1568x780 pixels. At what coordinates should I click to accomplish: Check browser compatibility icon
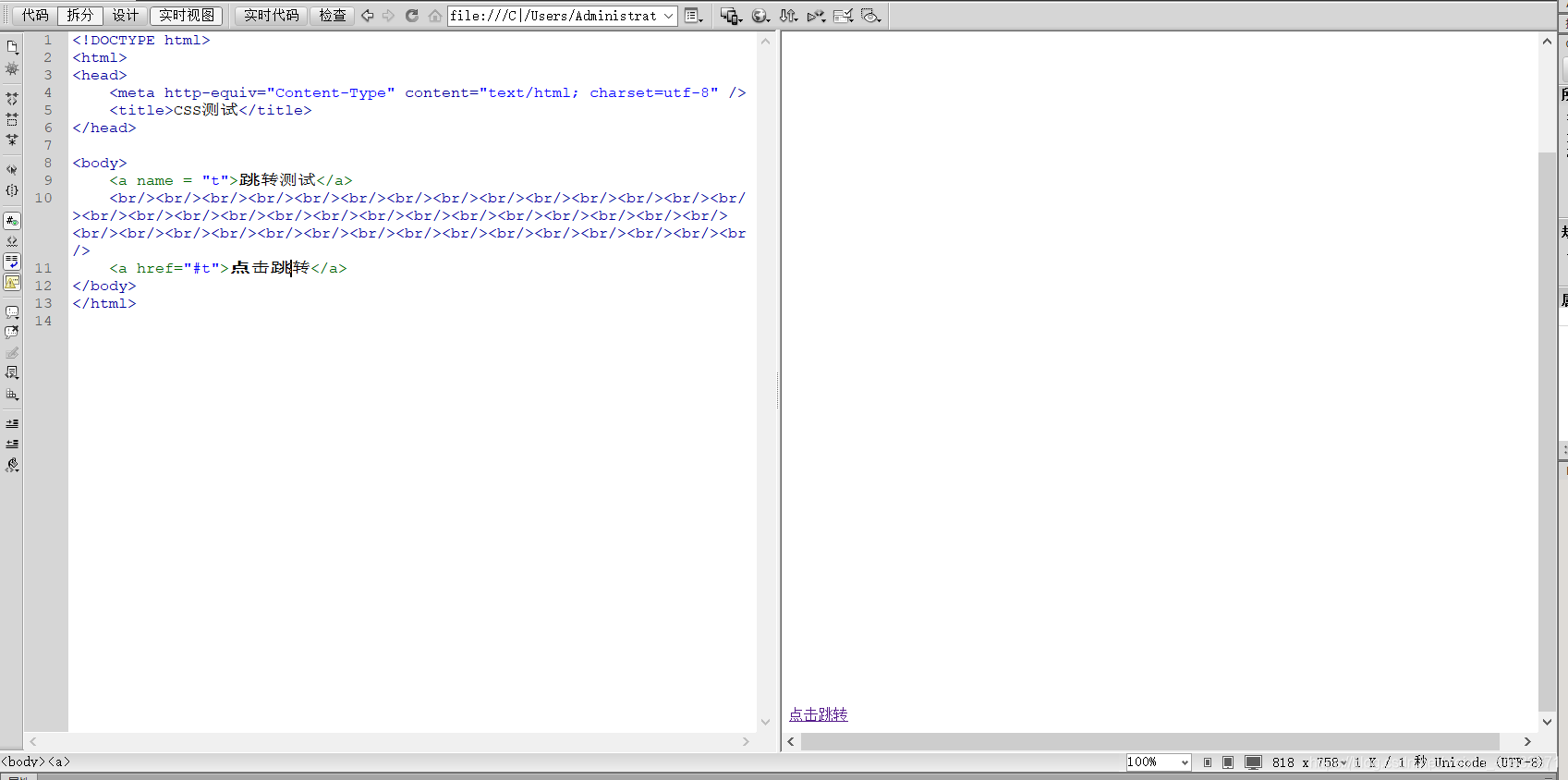pos(843,16)
